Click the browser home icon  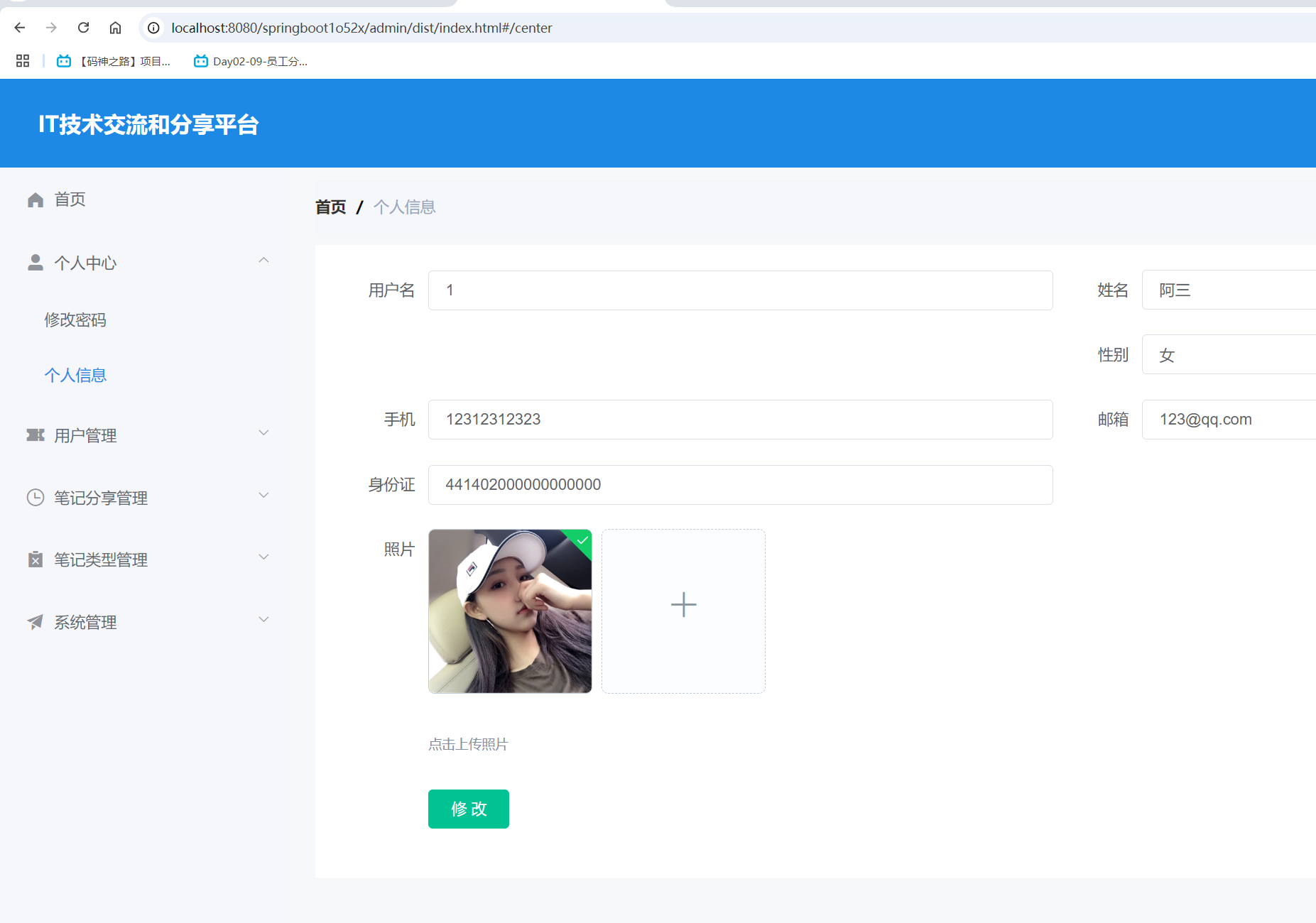(x=115, y=28)
